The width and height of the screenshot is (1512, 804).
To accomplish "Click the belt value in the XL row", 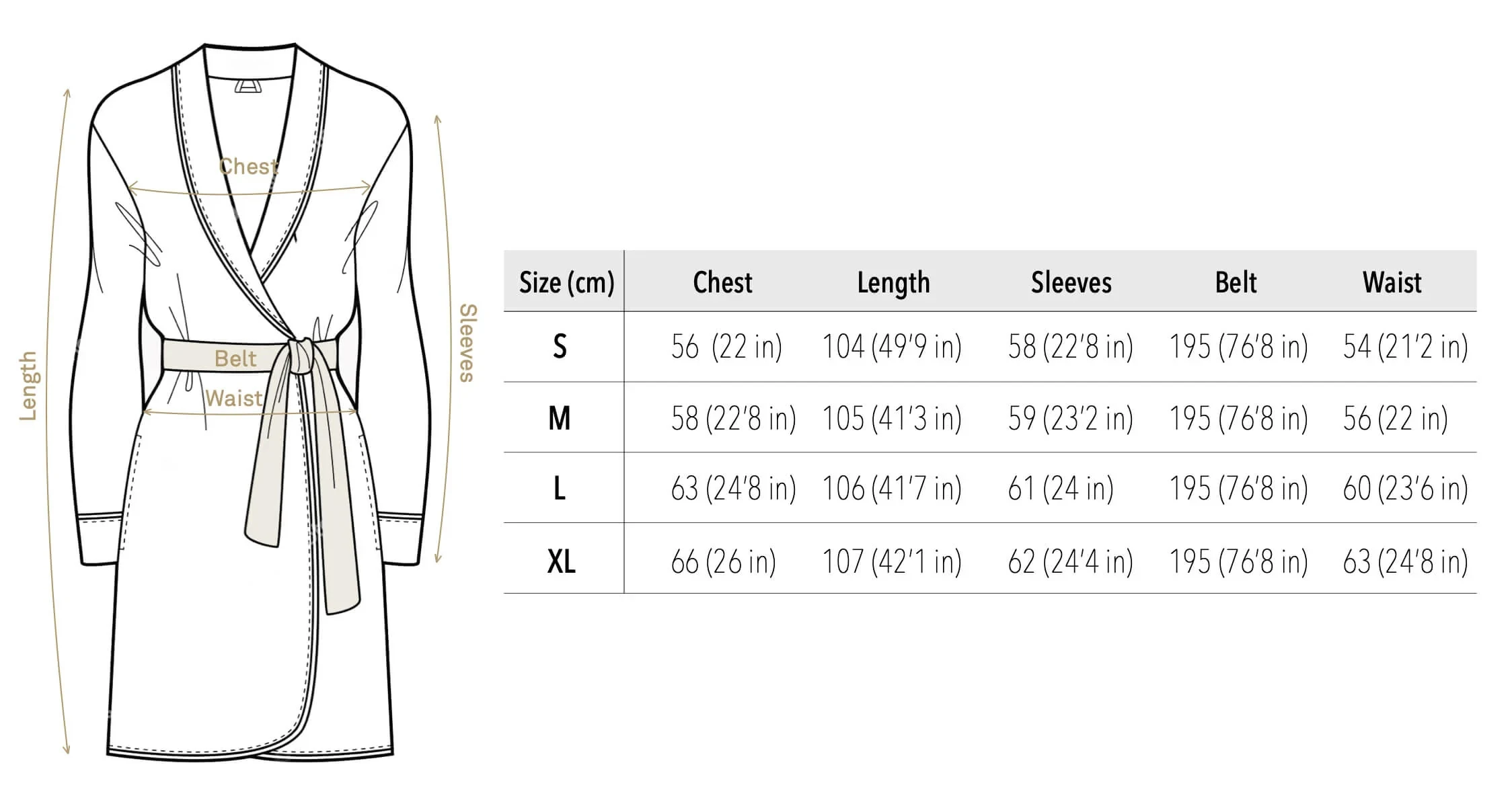I will click(1238, 561).
